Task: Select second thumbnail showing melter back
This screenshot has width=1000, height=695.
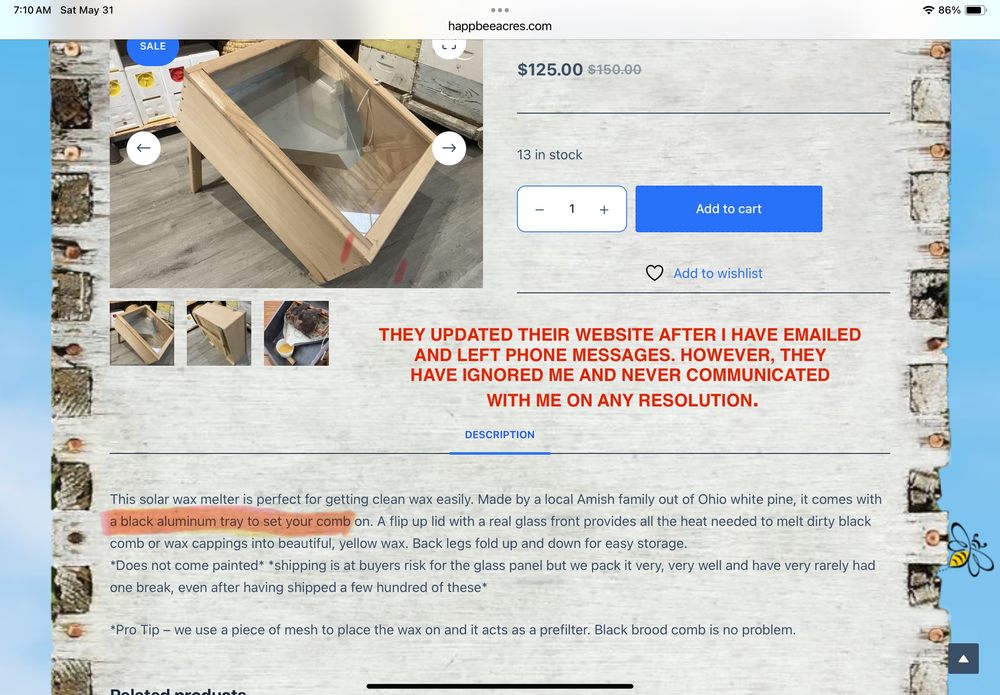Action: 219,333
